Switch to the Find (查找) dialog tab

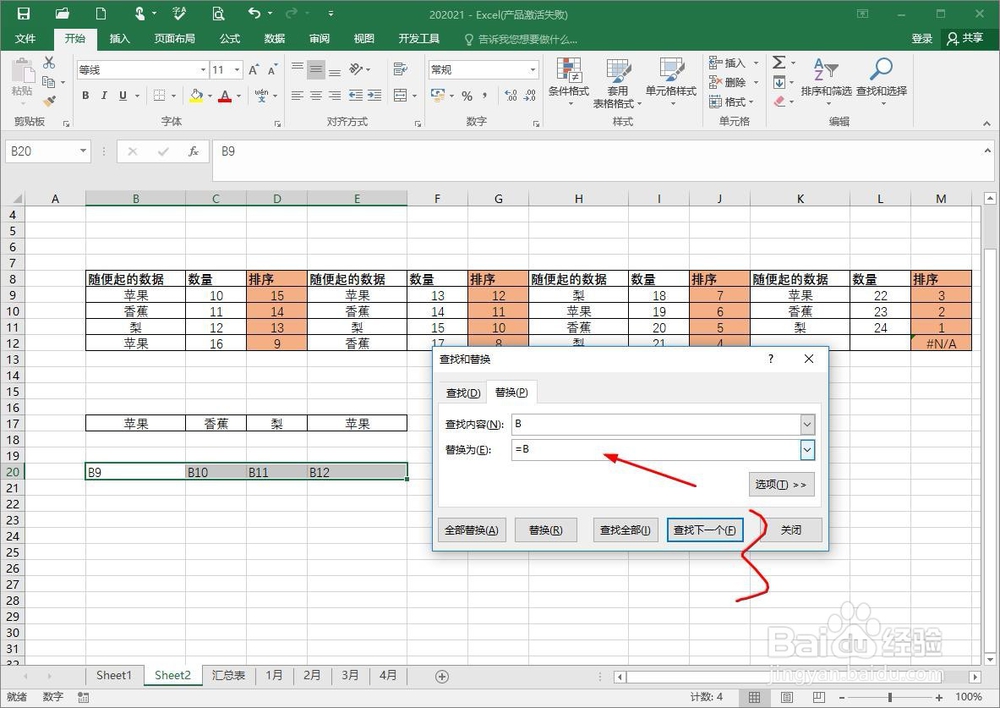(463, 393)
